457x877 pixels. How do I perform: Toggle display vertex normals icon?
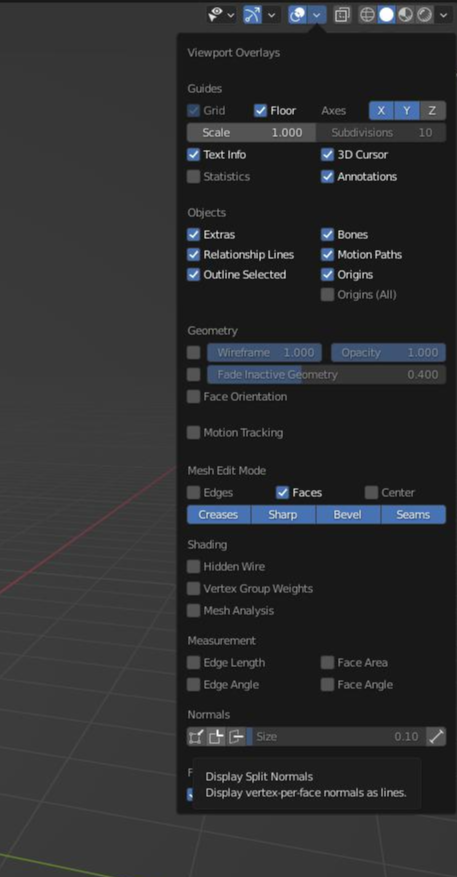click(196, 737)
